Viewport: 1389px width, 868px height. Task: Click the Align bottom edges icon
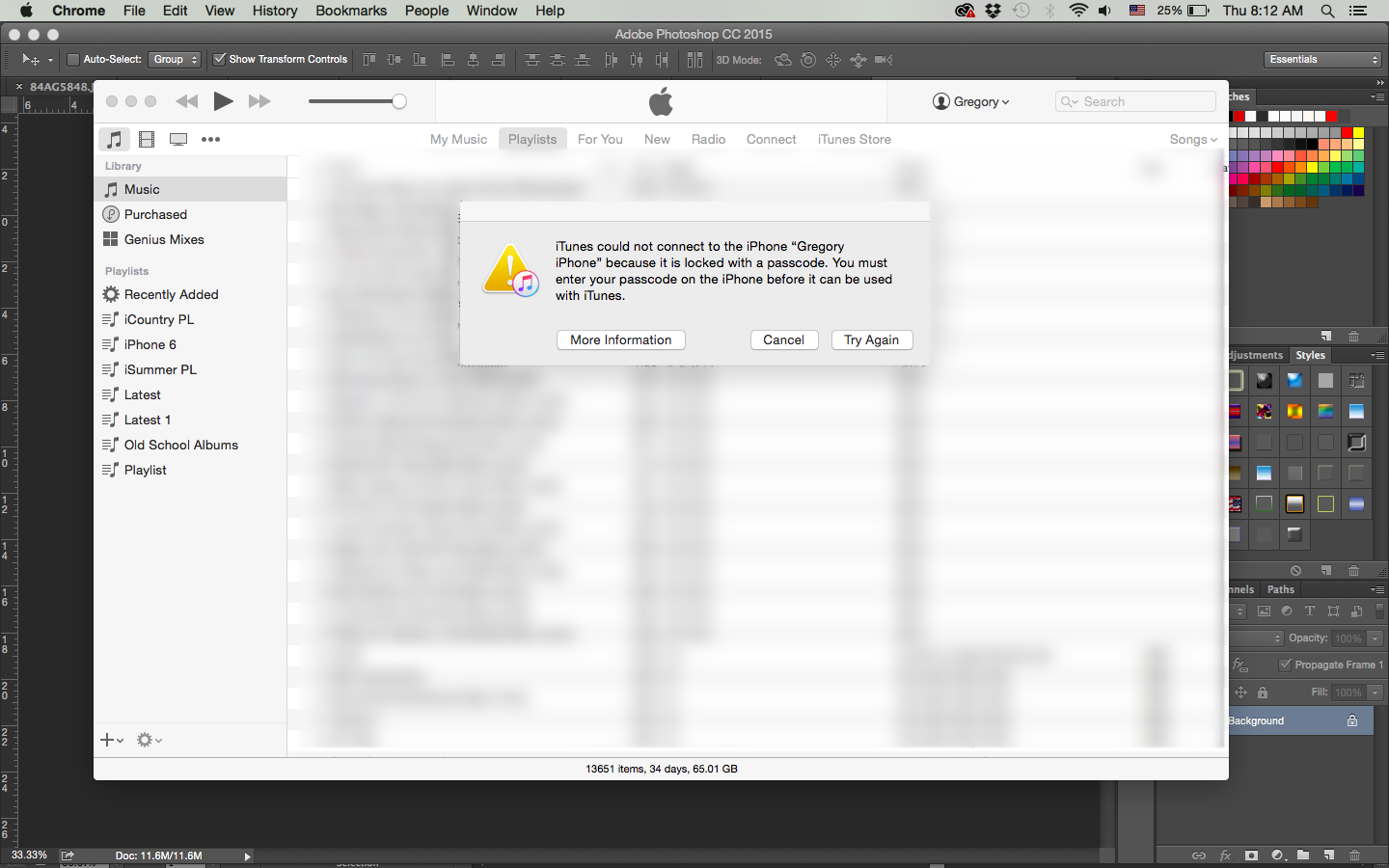point(420,60)
